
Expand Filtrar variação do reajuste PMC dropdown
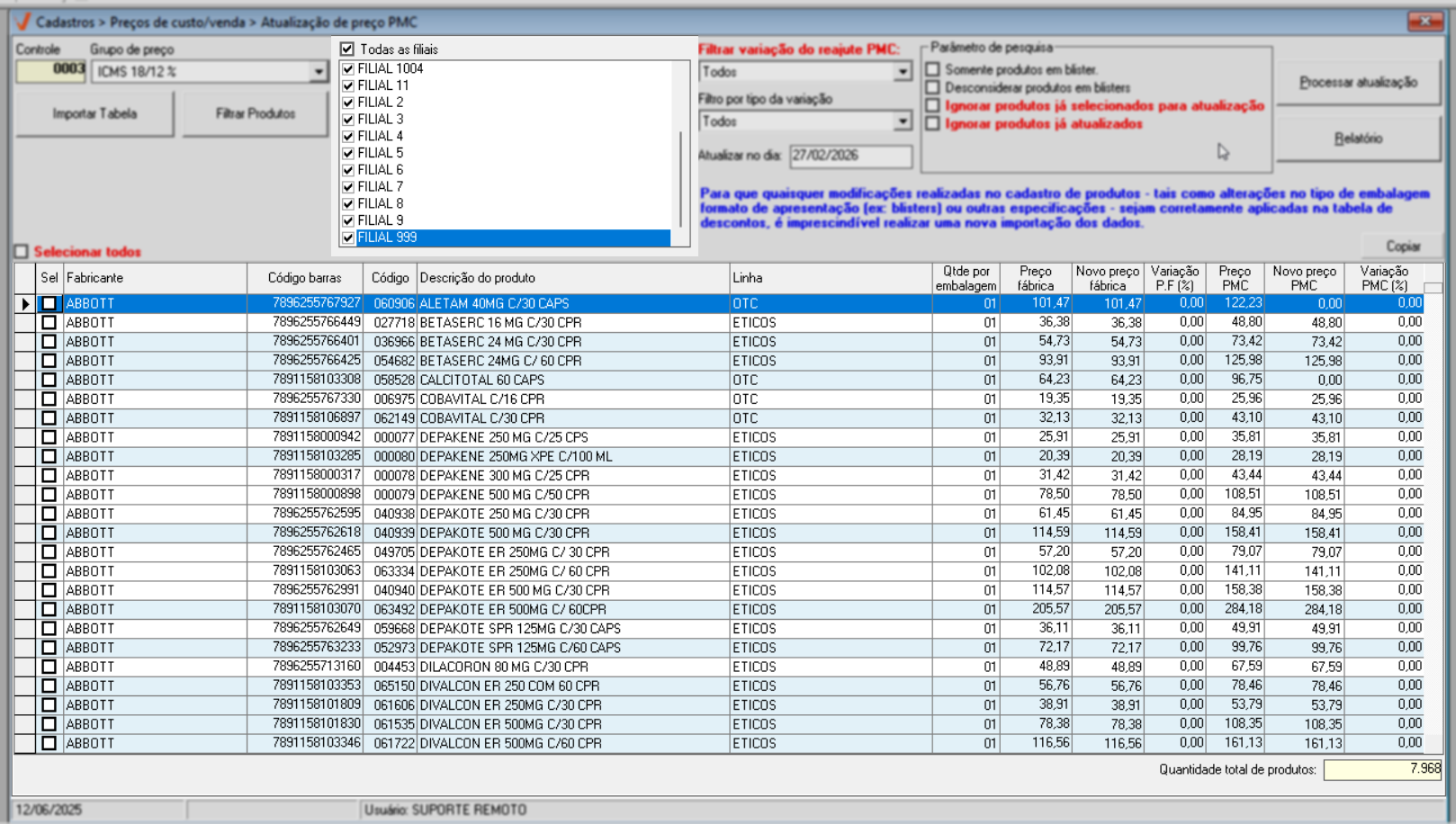[x=903, y=72]
